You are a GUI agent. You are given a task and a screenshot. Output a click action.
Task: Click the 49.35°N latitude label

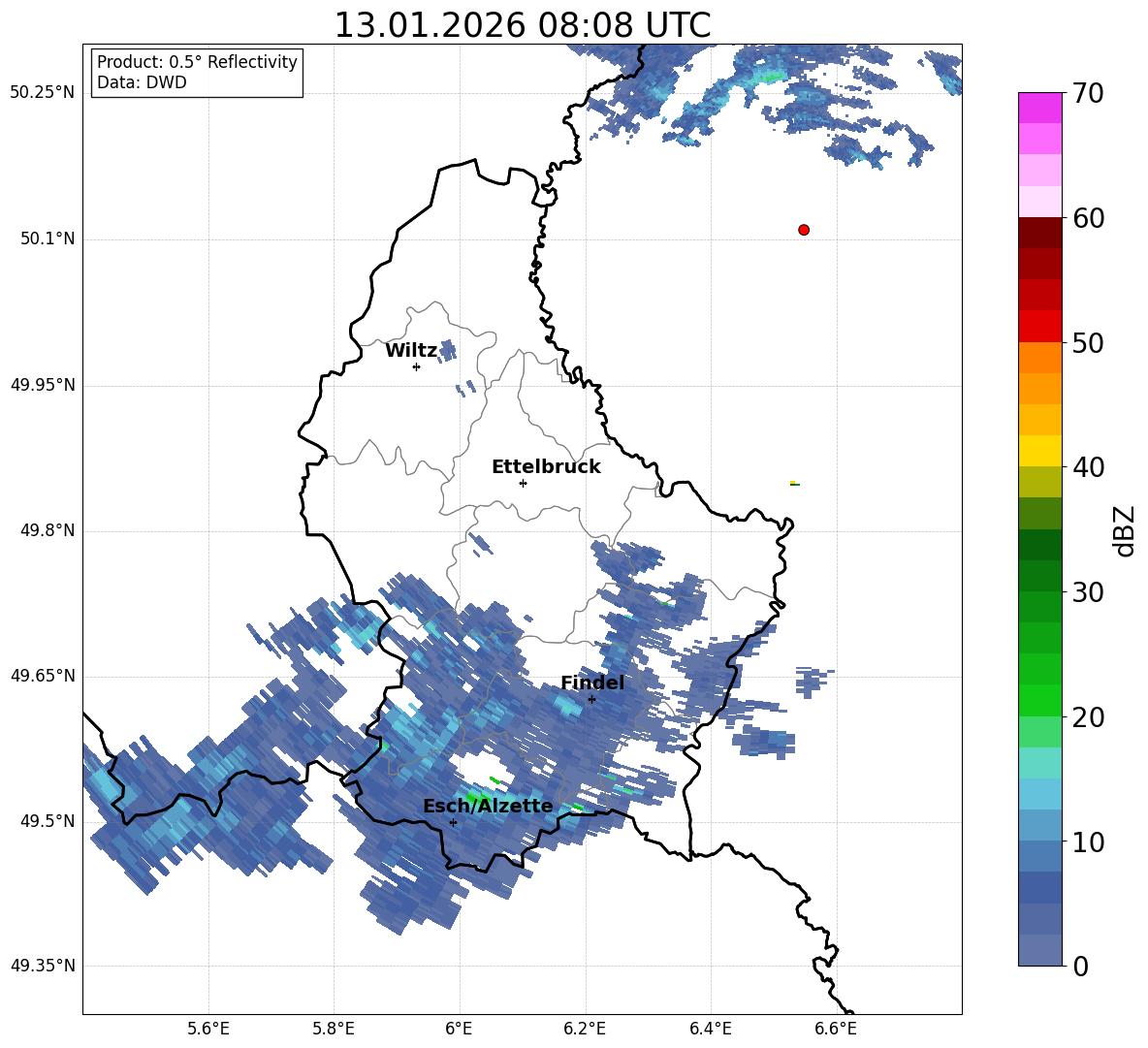pyautogui.click(x=43, y=966)
